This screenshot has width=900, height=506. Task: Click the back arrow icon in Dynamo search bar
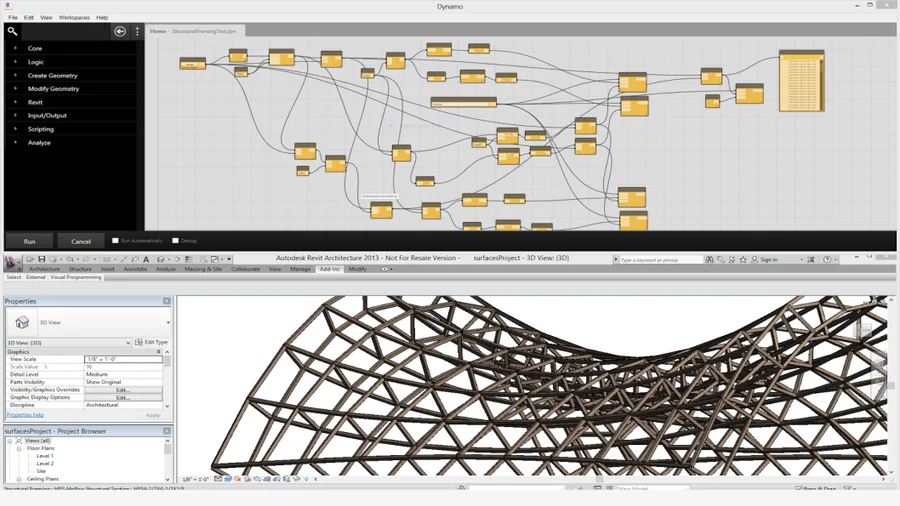tap(119, 32)
